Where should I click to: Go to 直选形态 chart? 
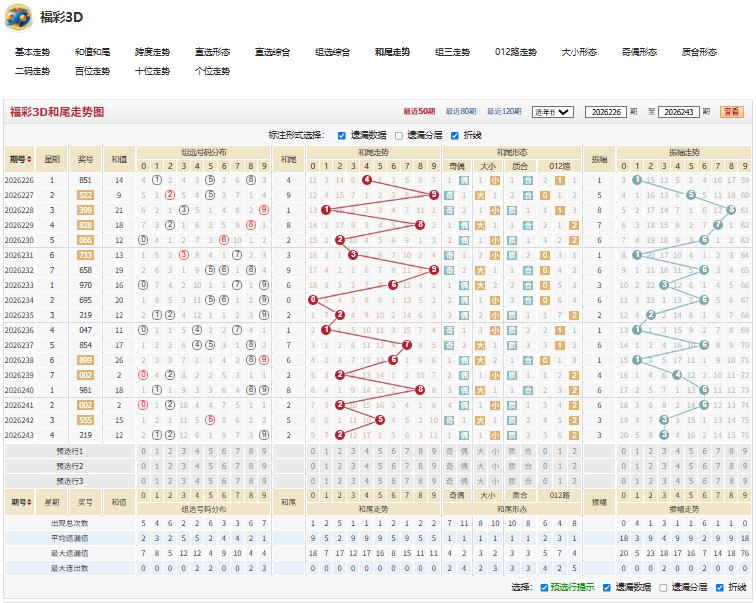[x=212, y=52]
